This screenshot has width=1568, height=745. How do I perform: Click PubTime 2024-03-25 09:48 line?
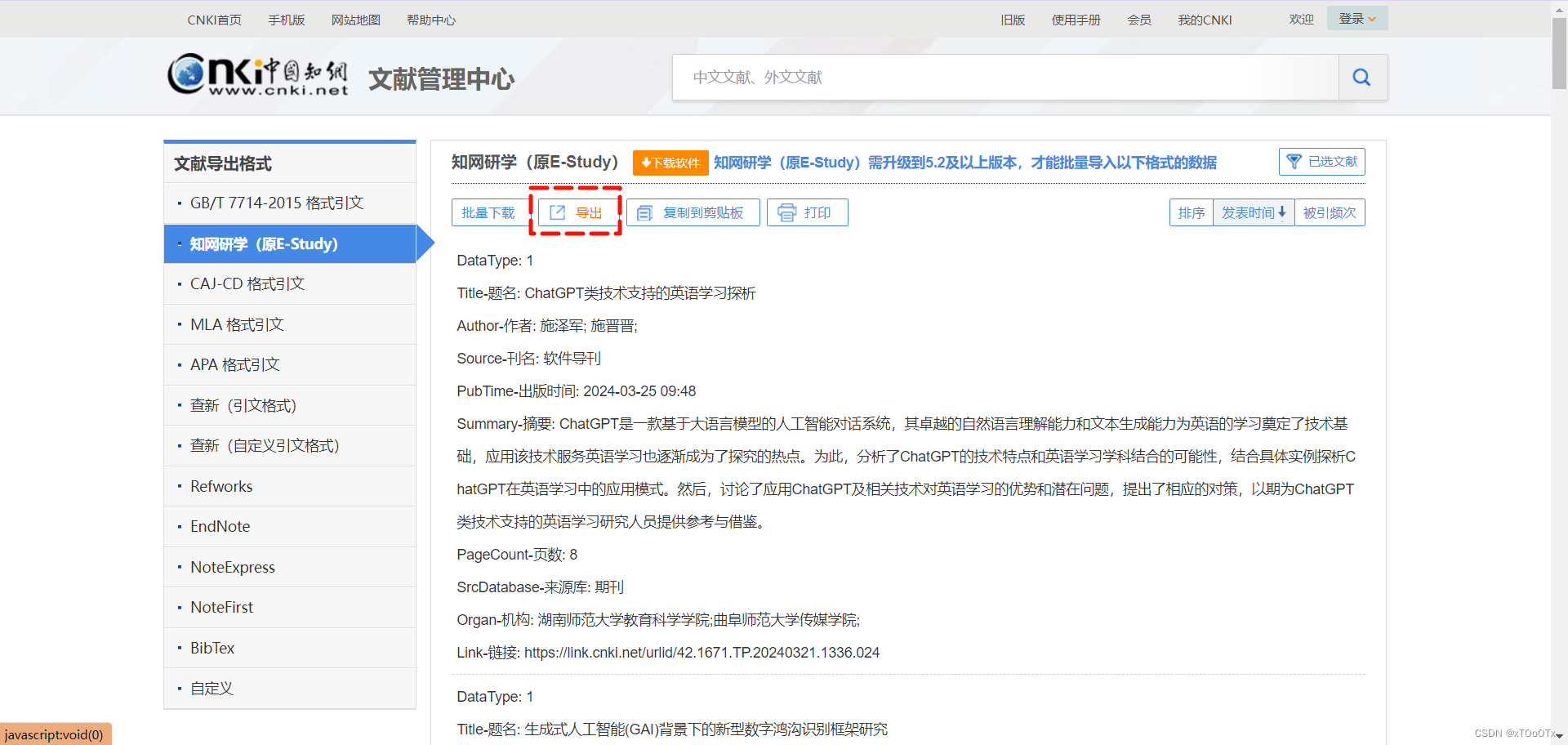[x=576, y=391]
